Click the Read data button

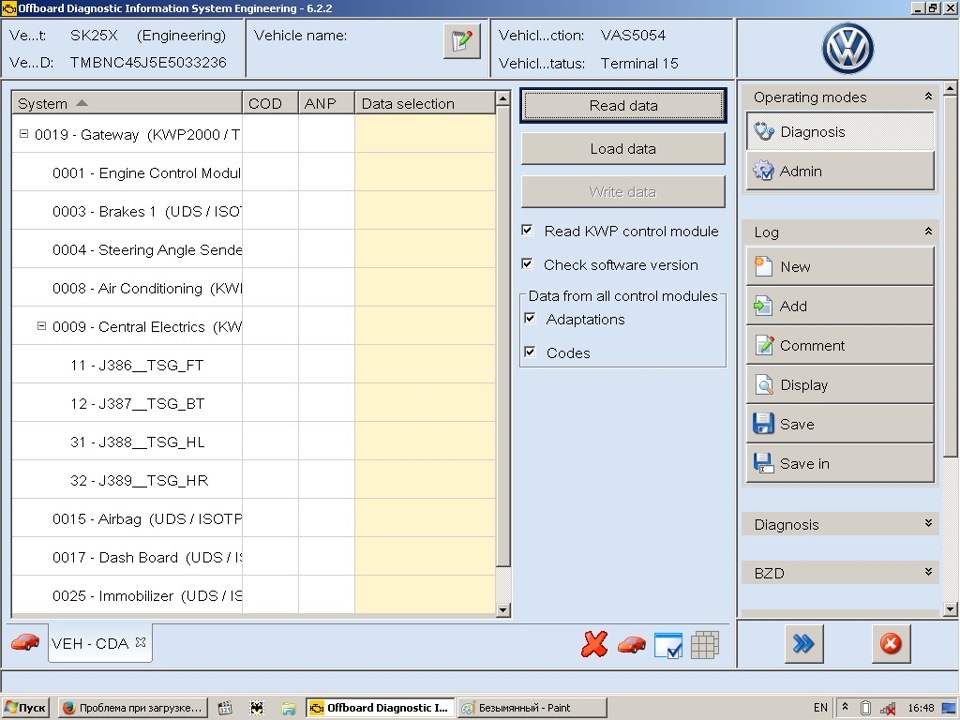click(623, 105)
